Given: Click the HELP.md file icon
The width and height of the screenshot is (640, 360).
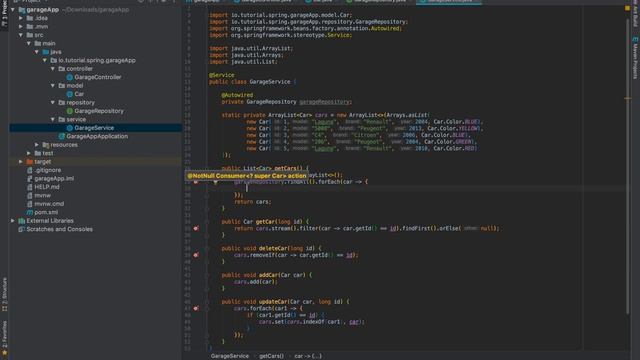Looking at the screenshot, I should pyautogui.click(x=30, y=187).
